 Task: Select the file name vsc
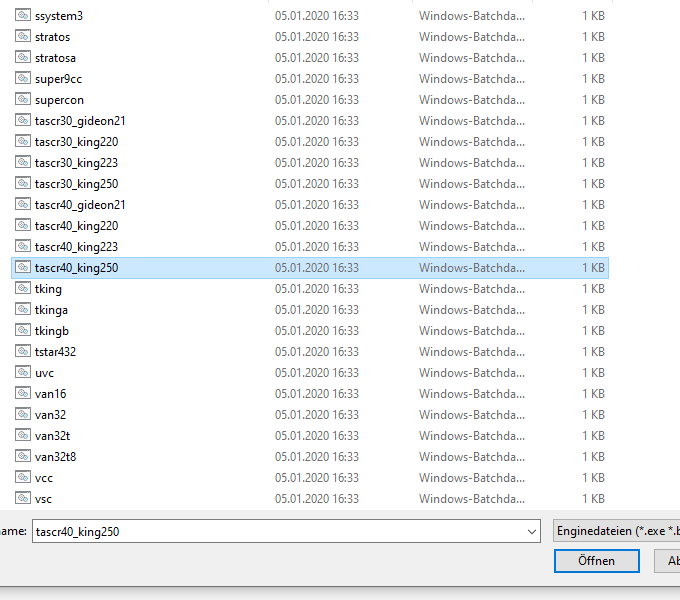coord(43,499)
